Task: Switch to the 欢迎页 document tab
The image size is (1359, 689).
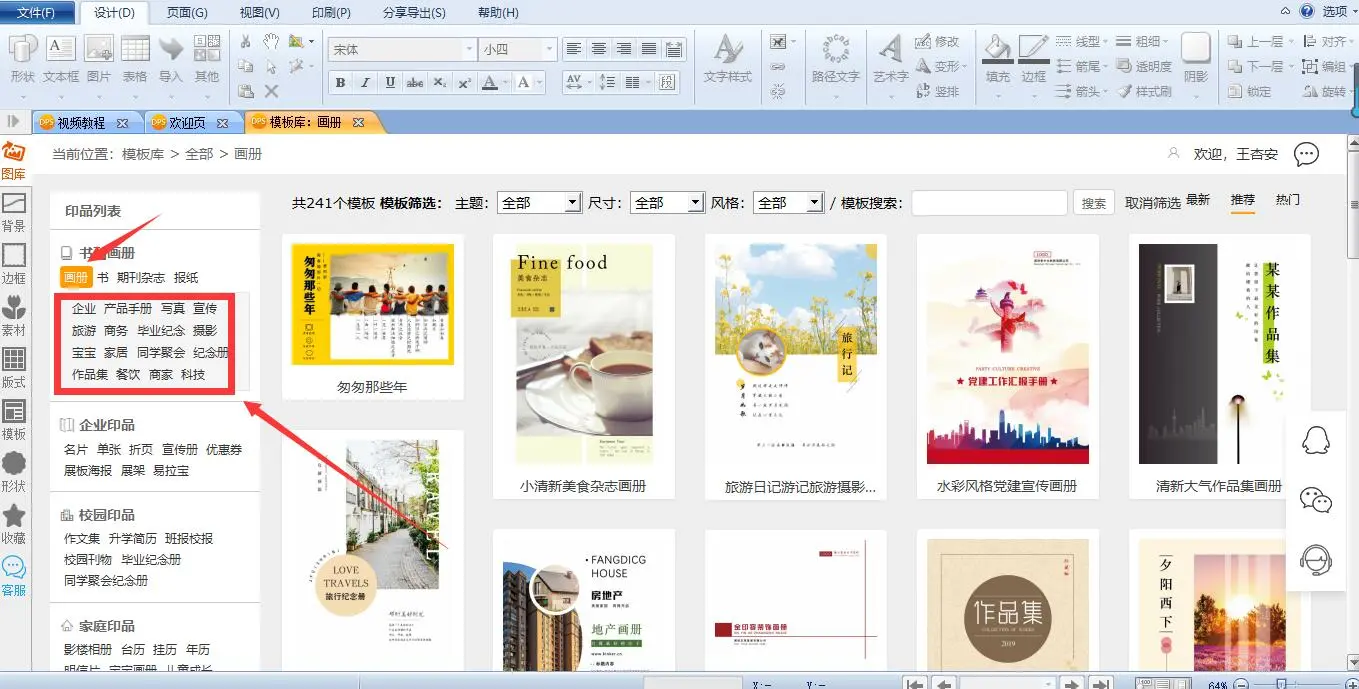Action: pyautogui.click(x=187, y=123)
